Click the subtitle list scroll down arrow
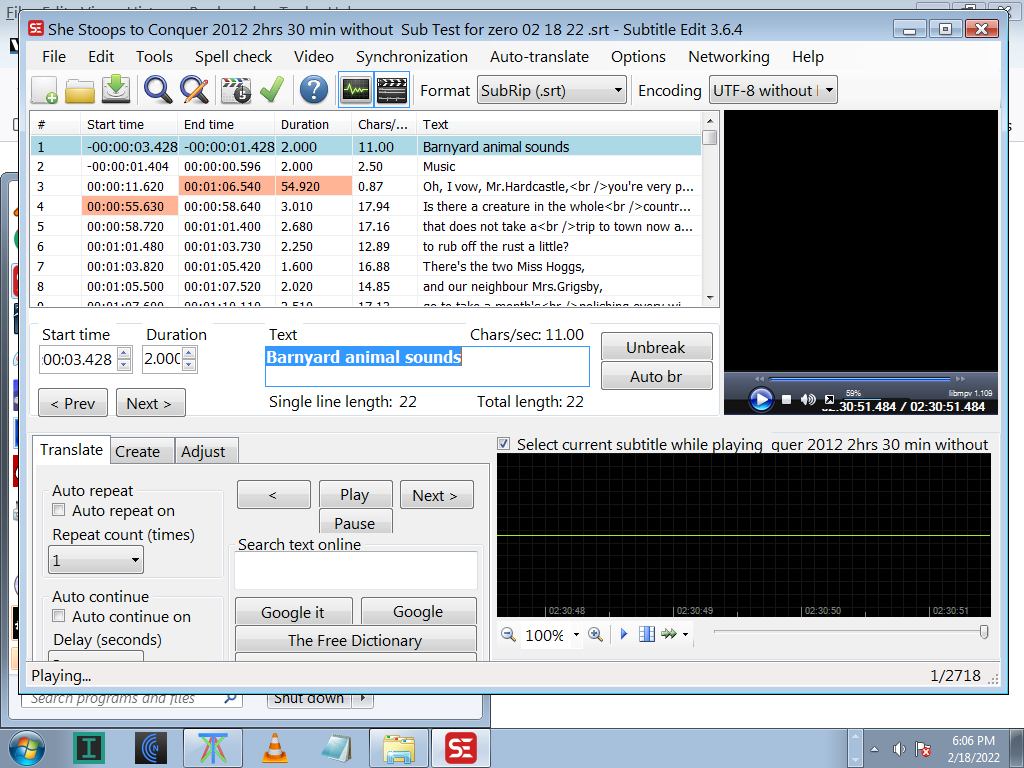Image resolution: width=1024 pixels, height=768 pixels. (710, 298)
